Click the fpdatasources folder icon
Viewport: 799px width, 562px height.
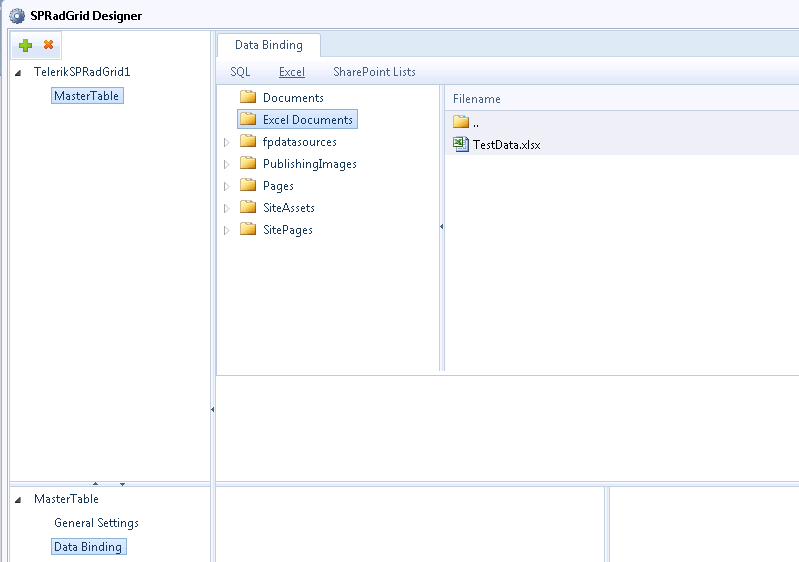(x=248, y=140)
